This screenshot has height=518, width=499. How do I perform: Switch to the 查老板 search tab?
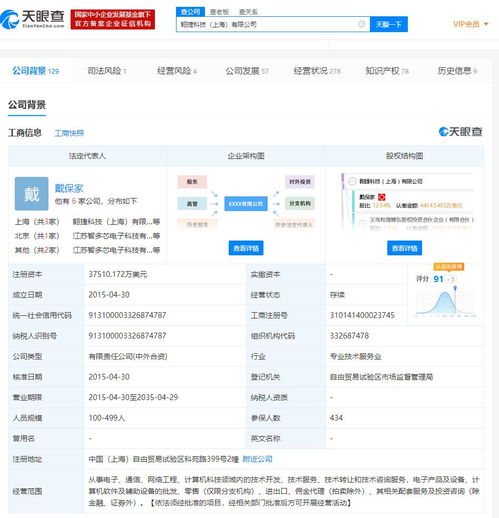pyautogui.click(x=219, y=12)
